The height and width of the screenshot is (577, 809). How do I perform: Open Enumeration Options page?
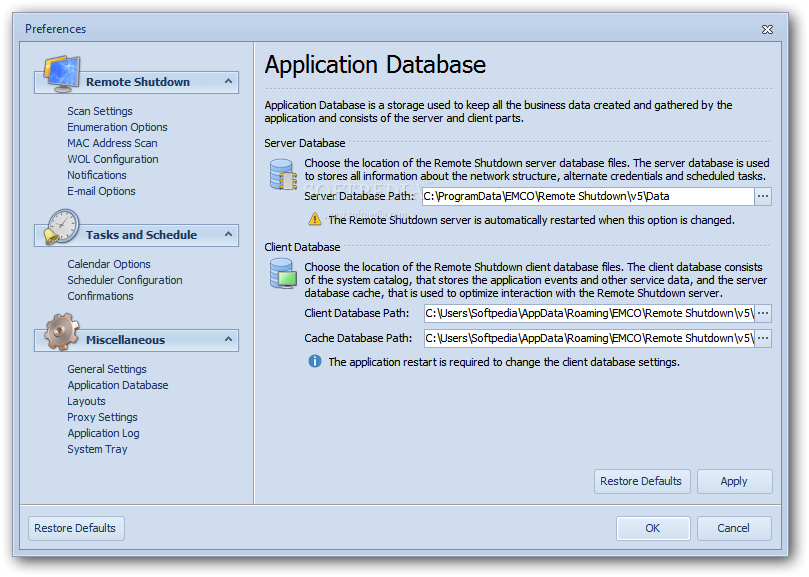click(117, 127)
